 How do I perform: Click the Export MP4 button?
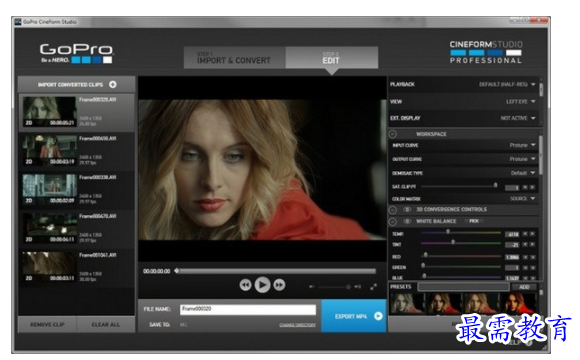[354, 316]
